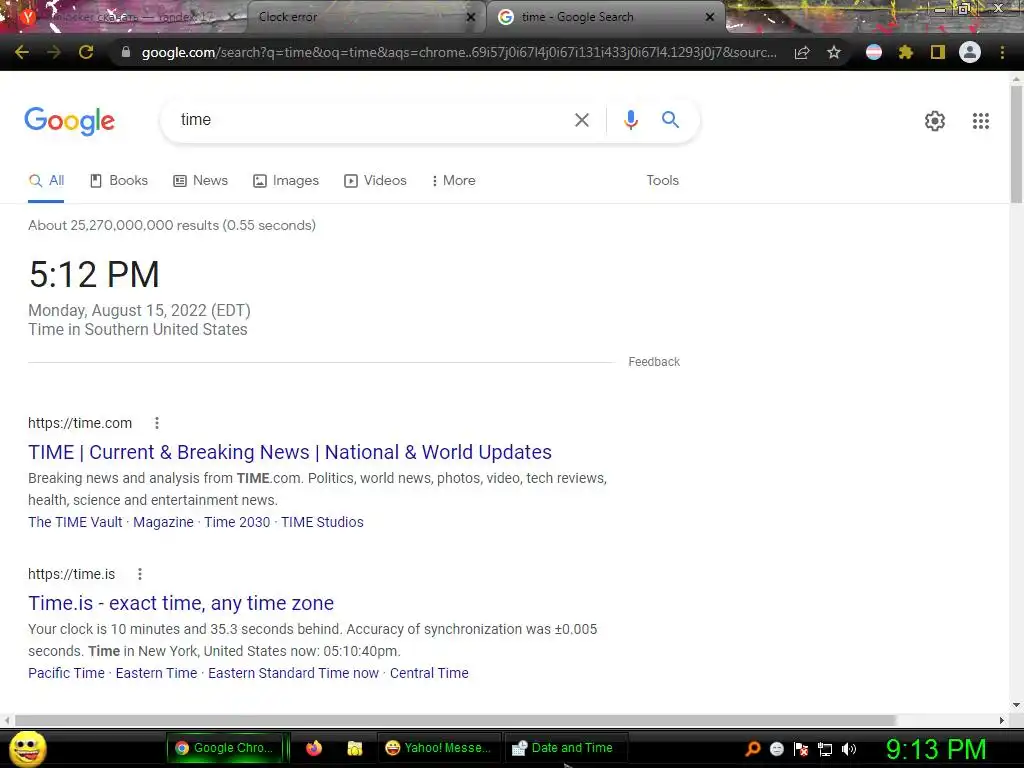Open the Magazine sitelink
The height and width of the screenshot is (768, 1024).
(x=163, y=522)
